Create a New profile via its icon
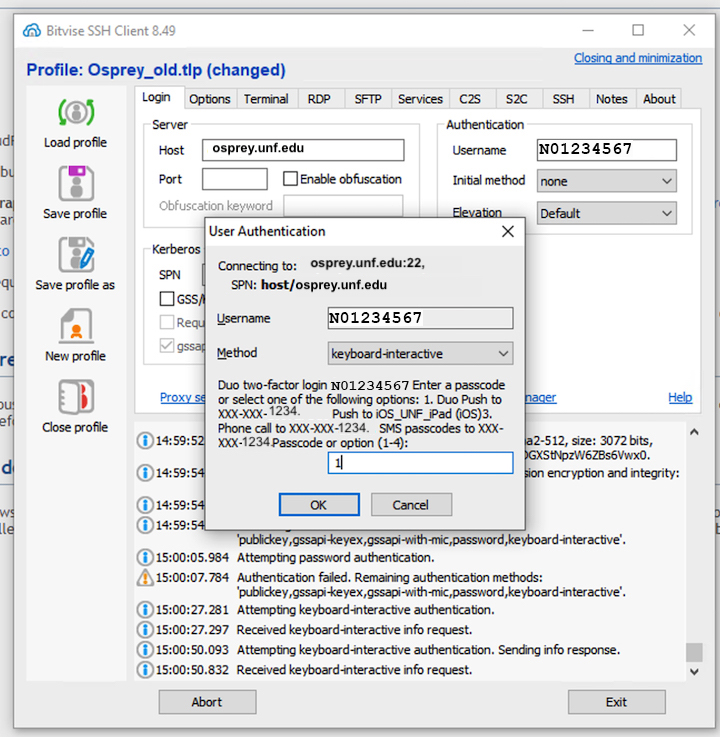Screen dimensions: 720x737 pyautogui.click(x=76, y=326)
